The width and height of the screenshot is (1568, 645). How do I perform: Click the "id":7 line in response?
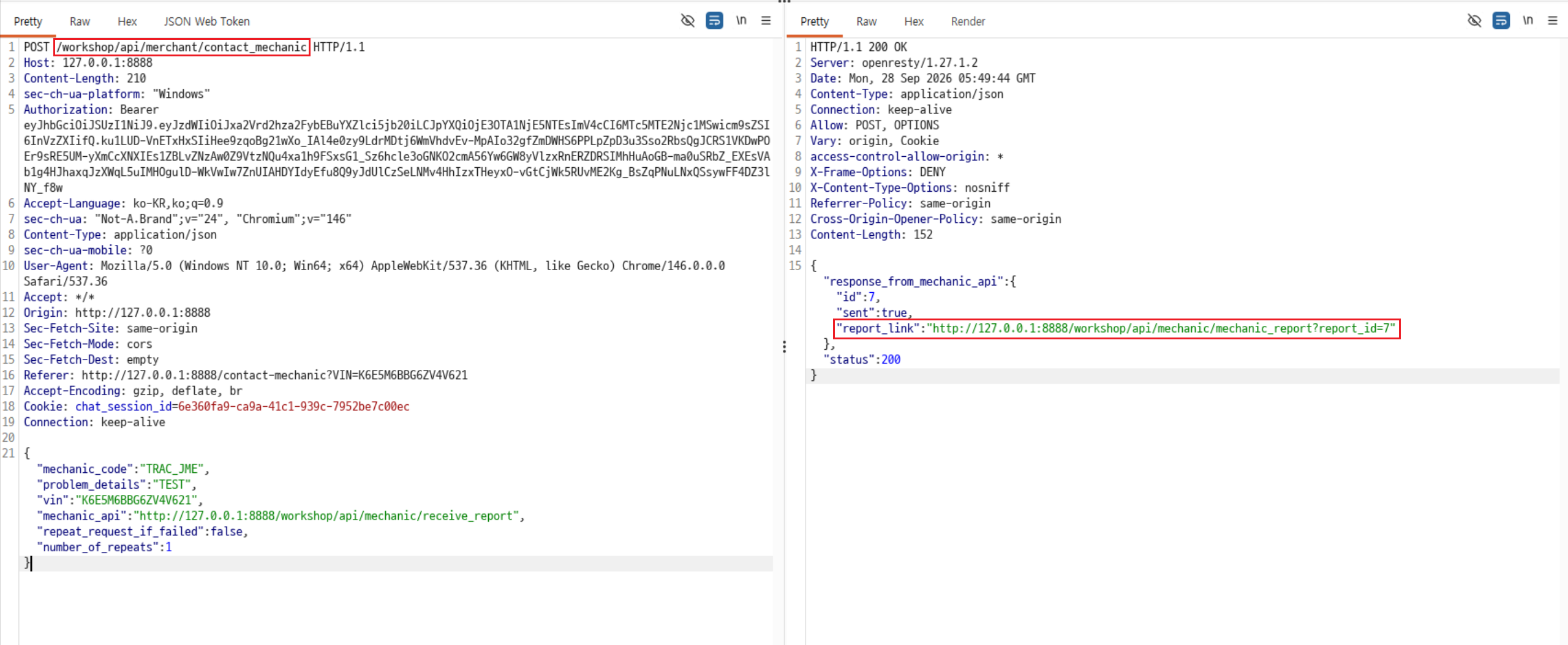point(858,297)
